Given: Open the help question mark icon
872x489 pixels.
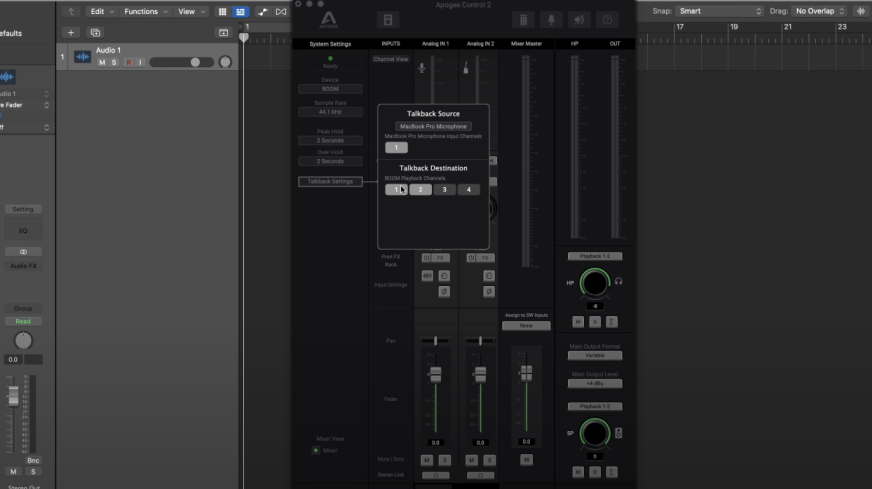Looking at the screenshot, I should click(606, 20).
